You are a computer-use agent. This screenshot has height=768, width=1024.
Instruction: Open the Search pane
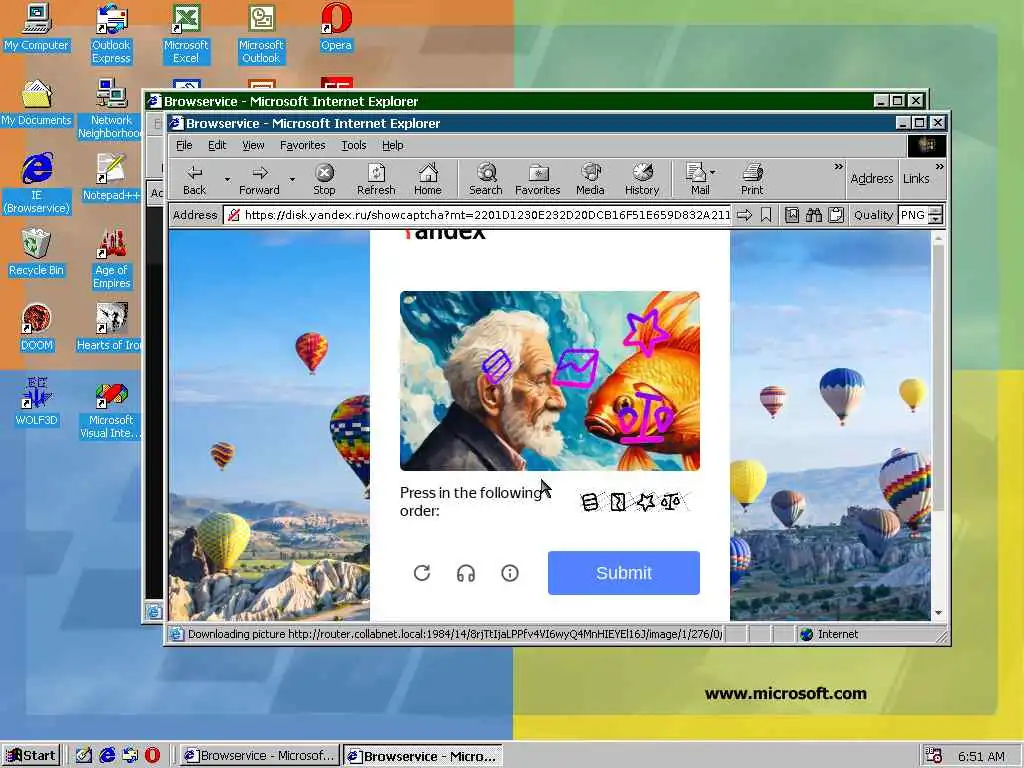[x=486, y=180]
